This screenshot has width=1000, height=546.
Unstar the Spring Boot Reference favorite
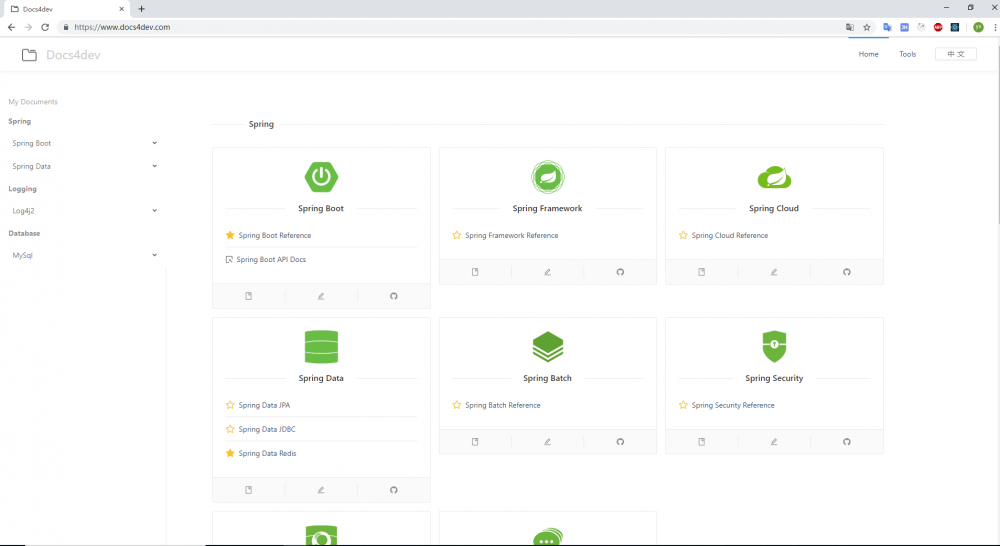pyautogui.click(x=230, y=235)
